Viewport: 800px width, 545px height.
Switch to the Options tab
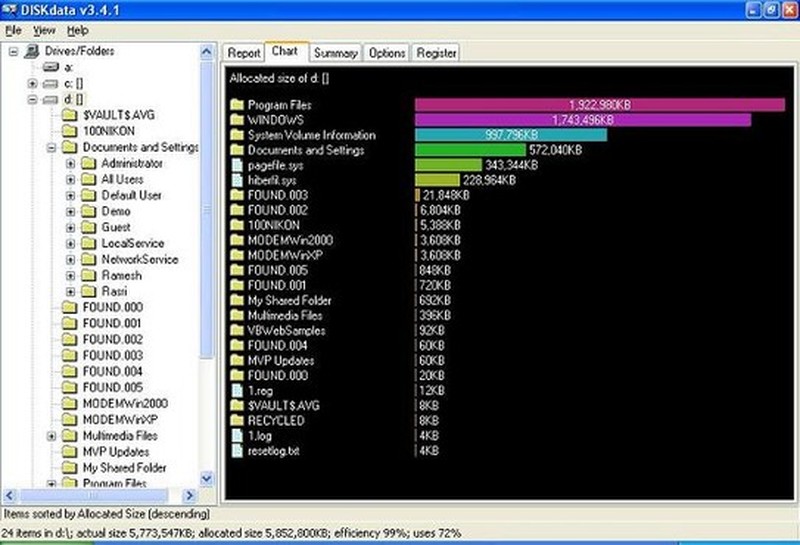pos(387,53)
